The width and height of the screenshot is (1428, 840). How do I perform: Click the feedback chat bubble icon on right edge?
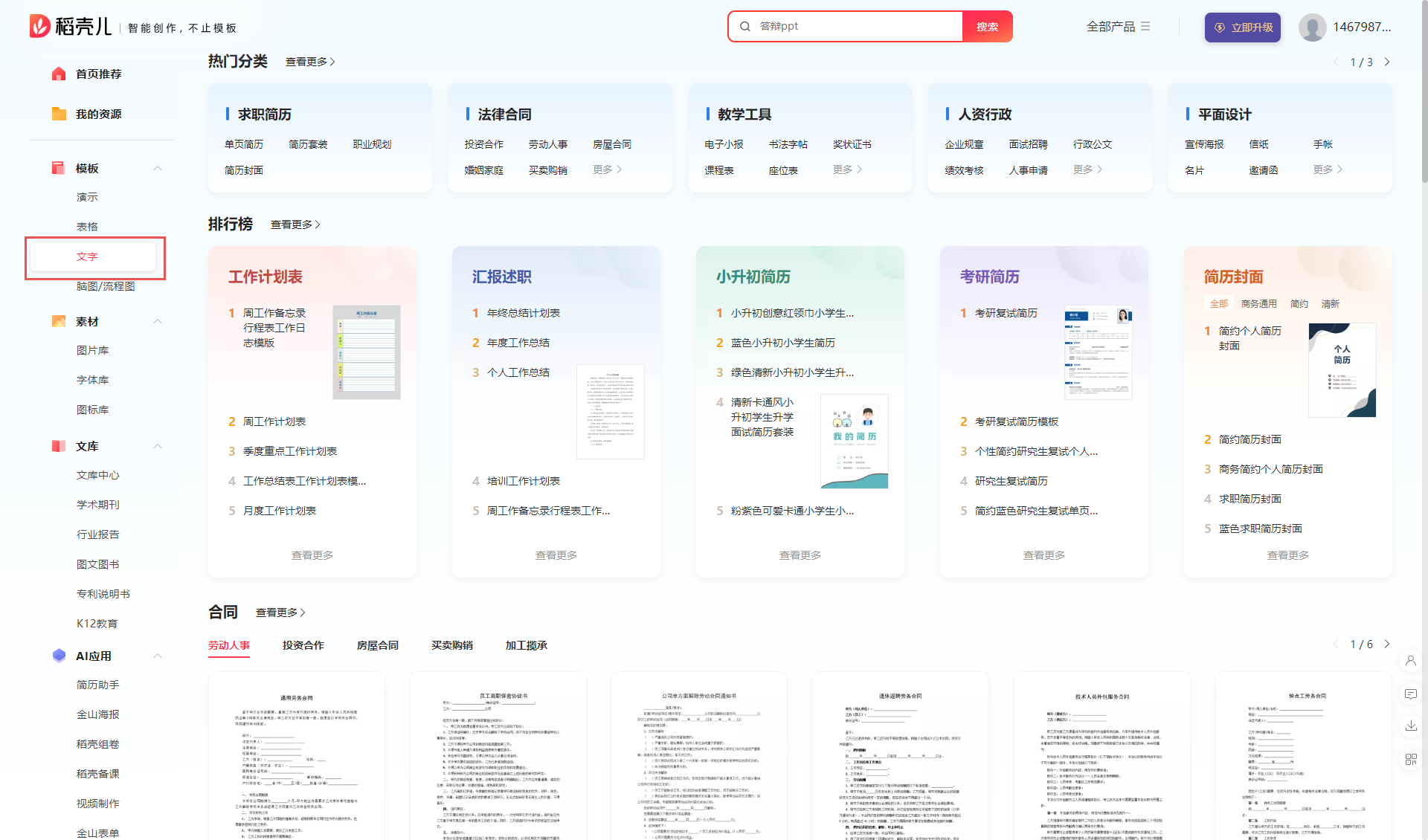point(1411,694)
